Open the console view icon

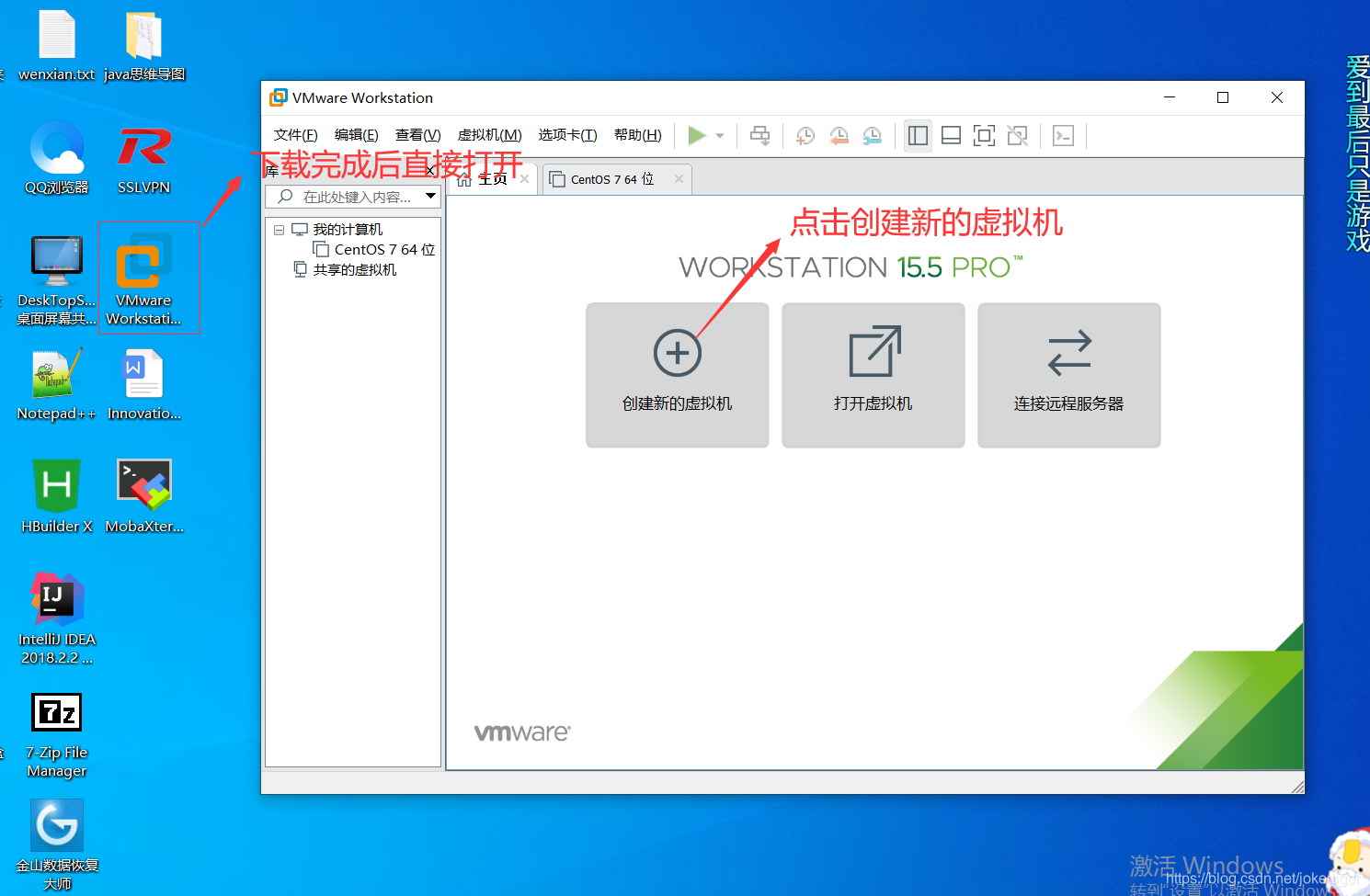coord(1064,136)
